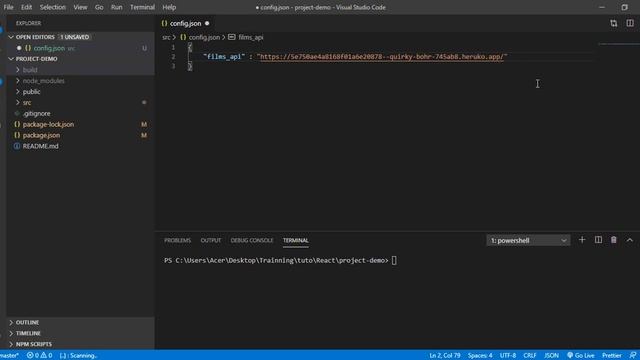Kill terminal with trash icon
Screen dimensions: 640x360
[613, 240]
